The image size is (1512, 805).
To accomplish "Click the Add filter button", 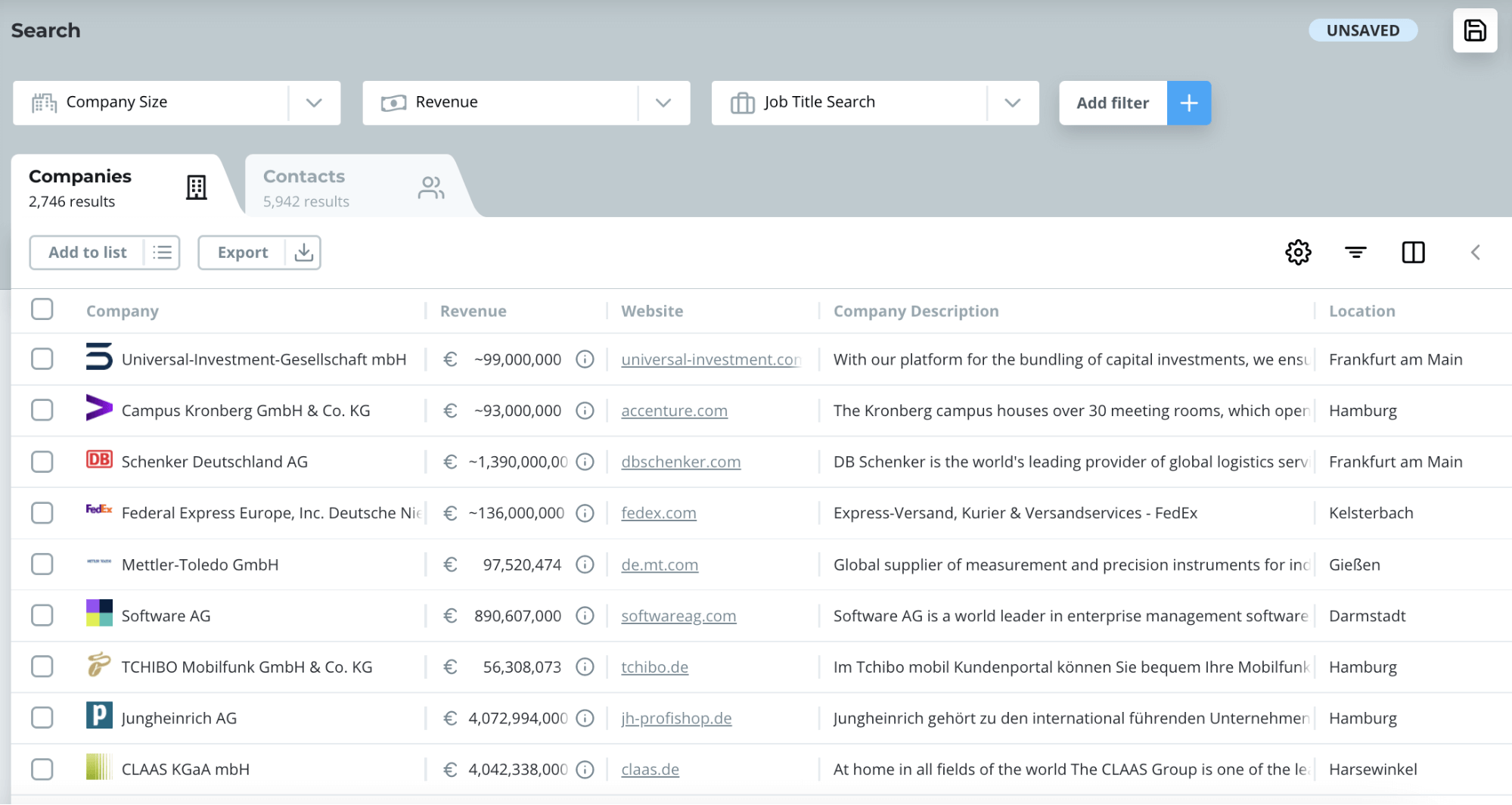I will tap(1113, 103).
